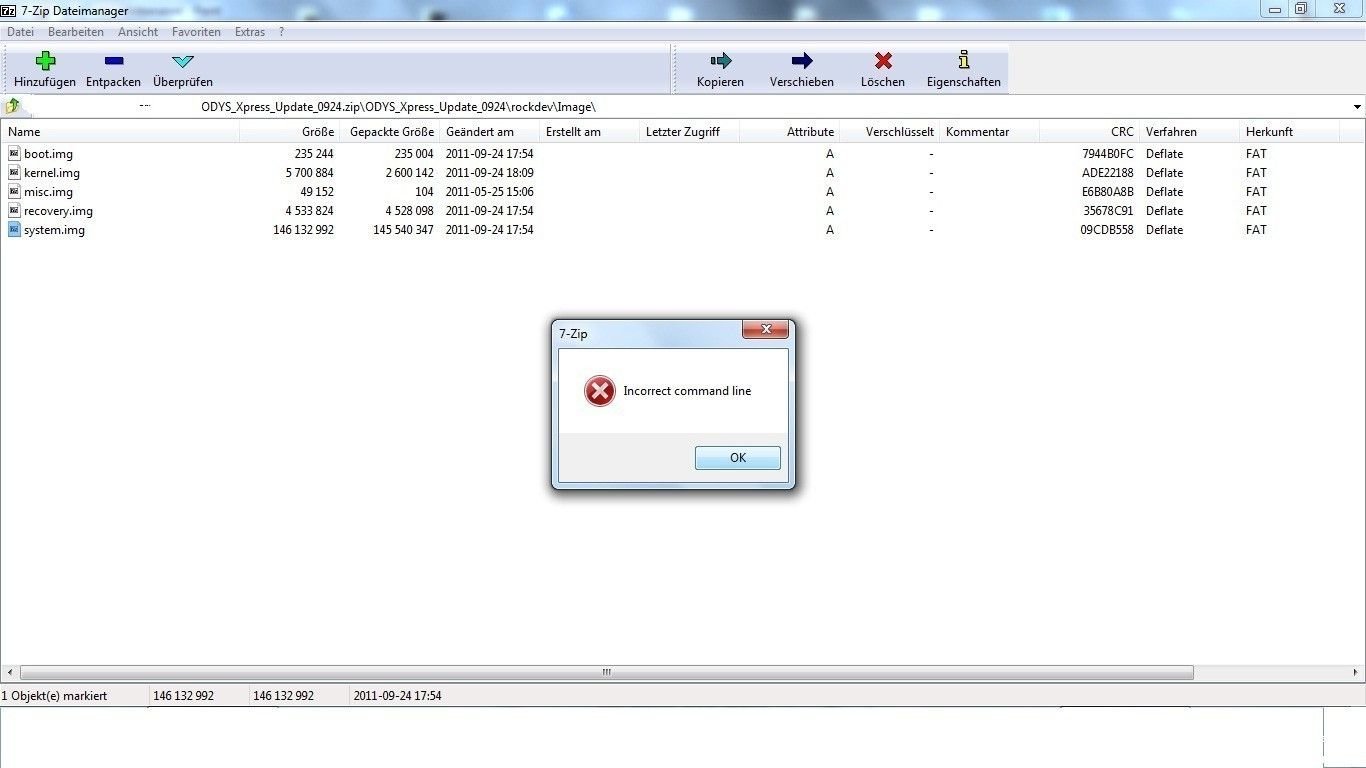Open the Extras menu

pos(250,32)
